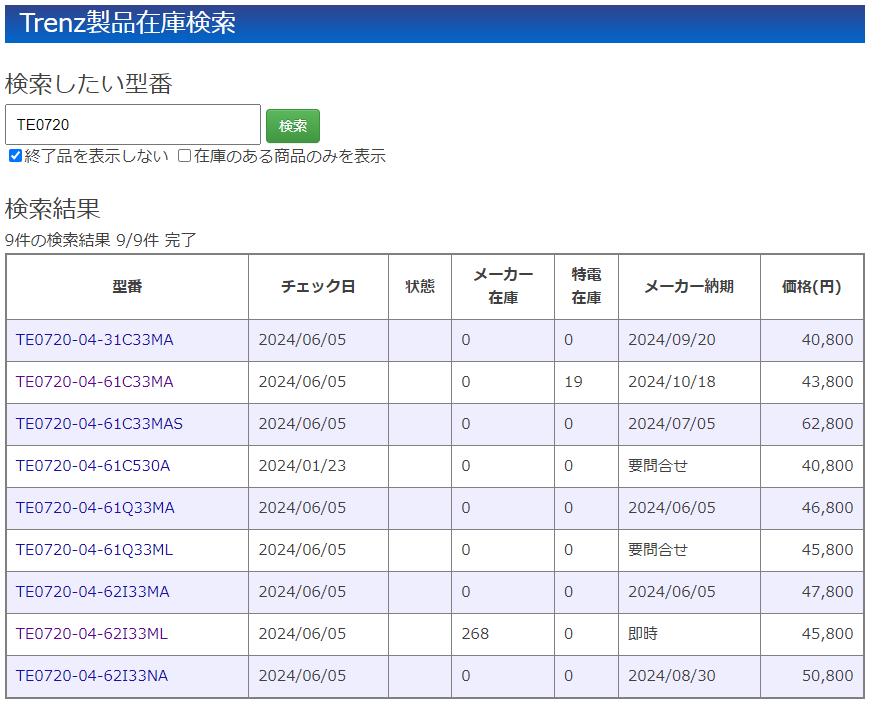Click the 価格(円) column header
The image size is (882, 707).
[x=811, y=287]
